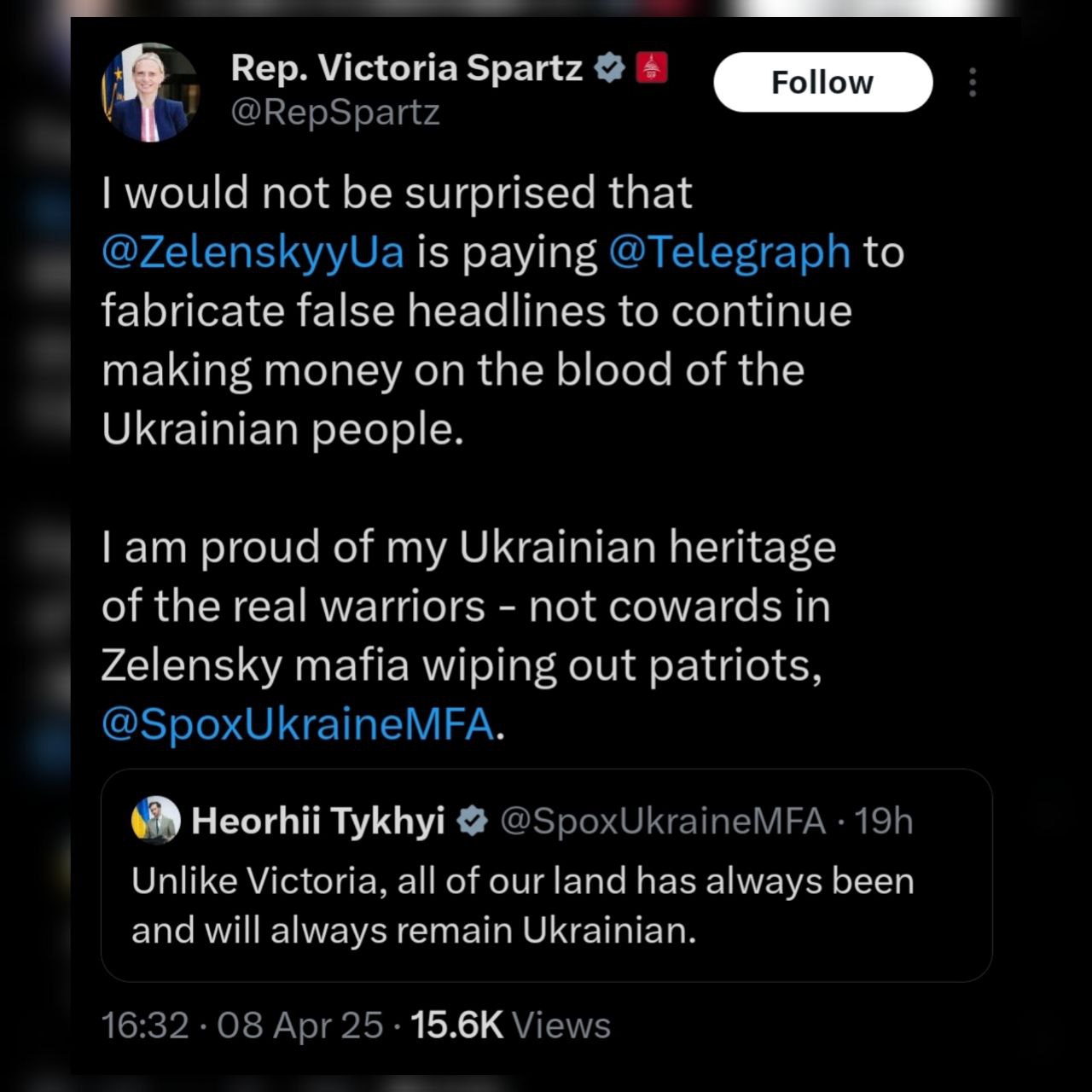Open the three-dot more options menu

(x=973, y=82)
